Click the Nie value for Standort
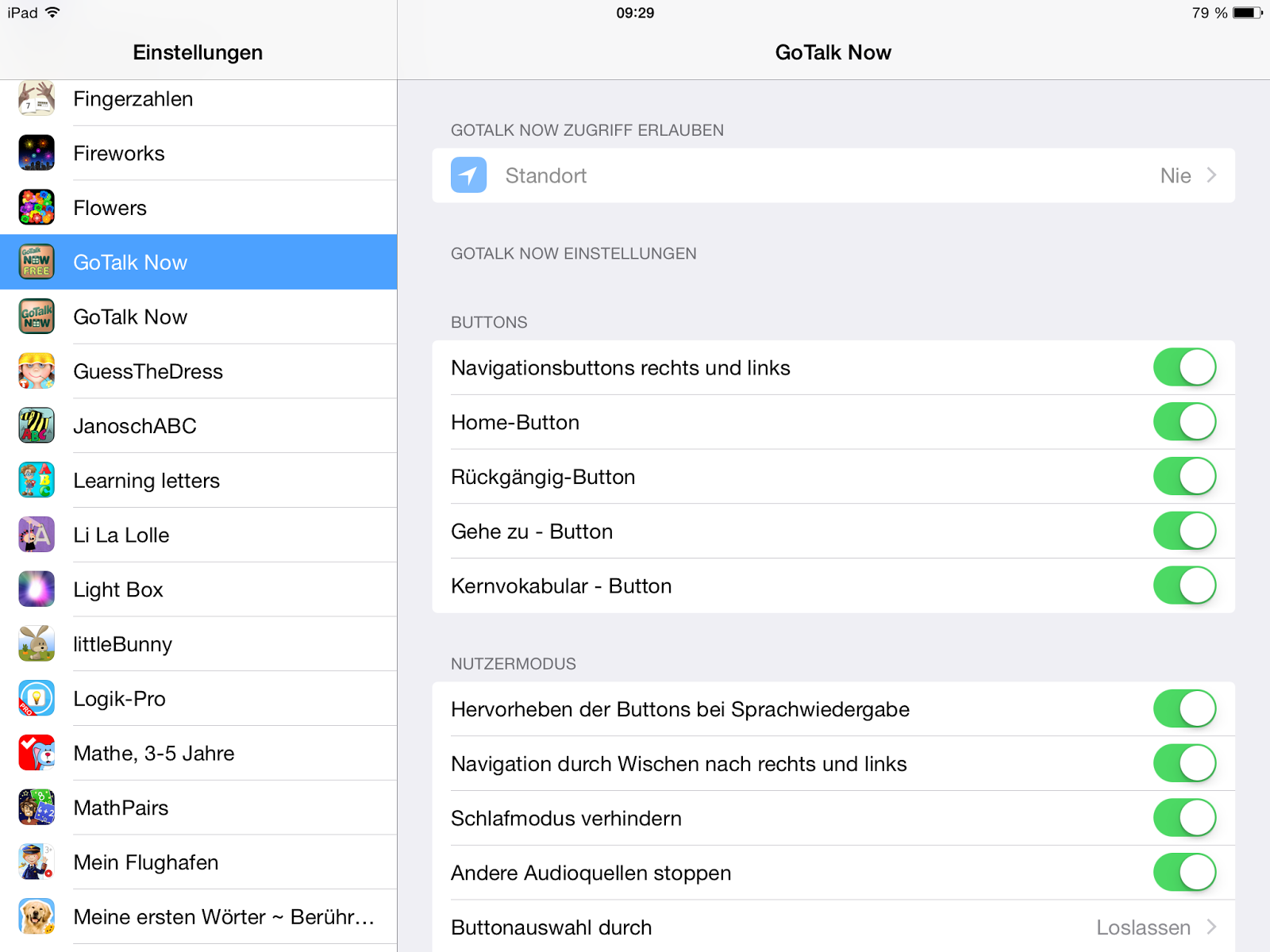 (x=1176, y=175)
